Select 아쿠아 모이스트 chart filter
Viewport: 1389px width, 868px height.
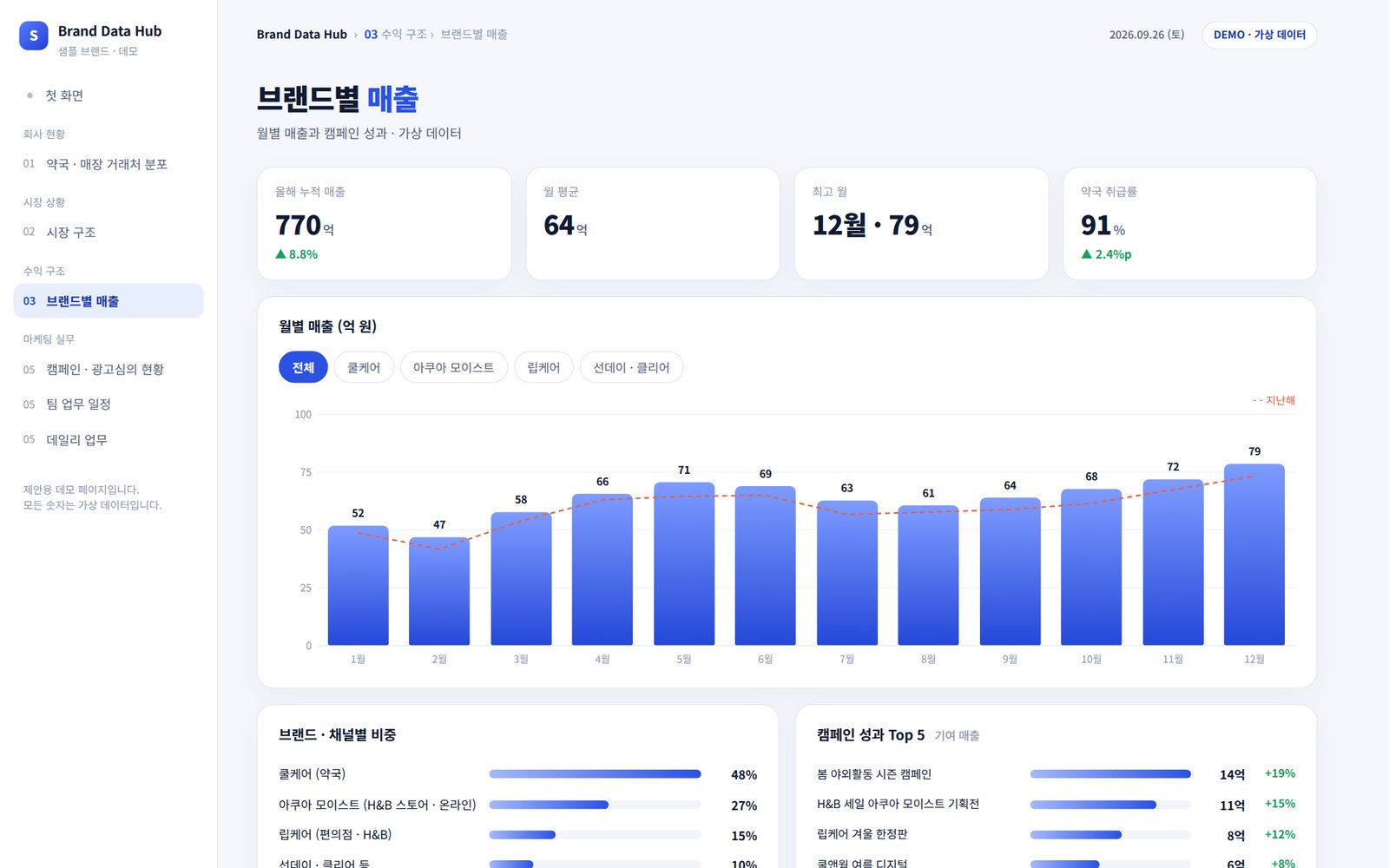(454, 367)
